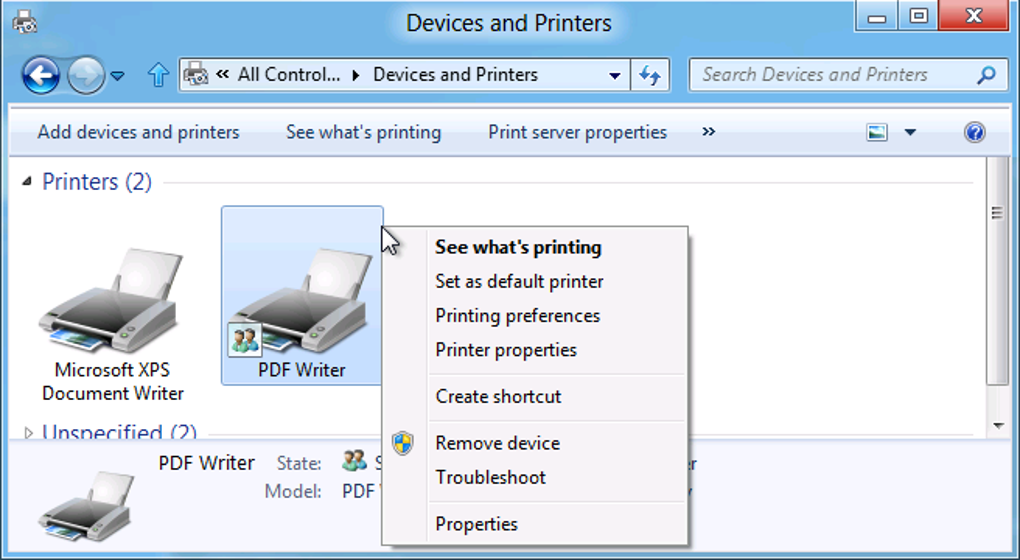Viewport: 1020px width, 560px height.
Task: Click toolbar 'See what's printing'
Action: click(364, 132)
